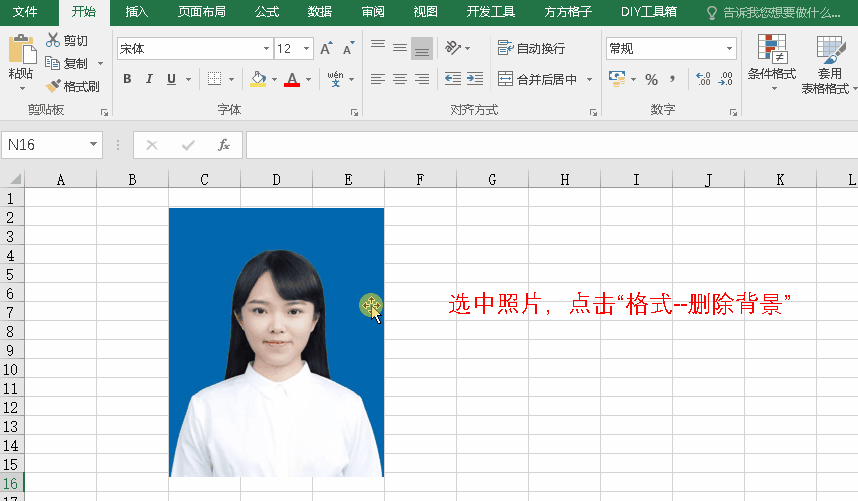Click the 合并后居中 button
Image resolution: width=858 pixels, height=501 pixels.
537,79
